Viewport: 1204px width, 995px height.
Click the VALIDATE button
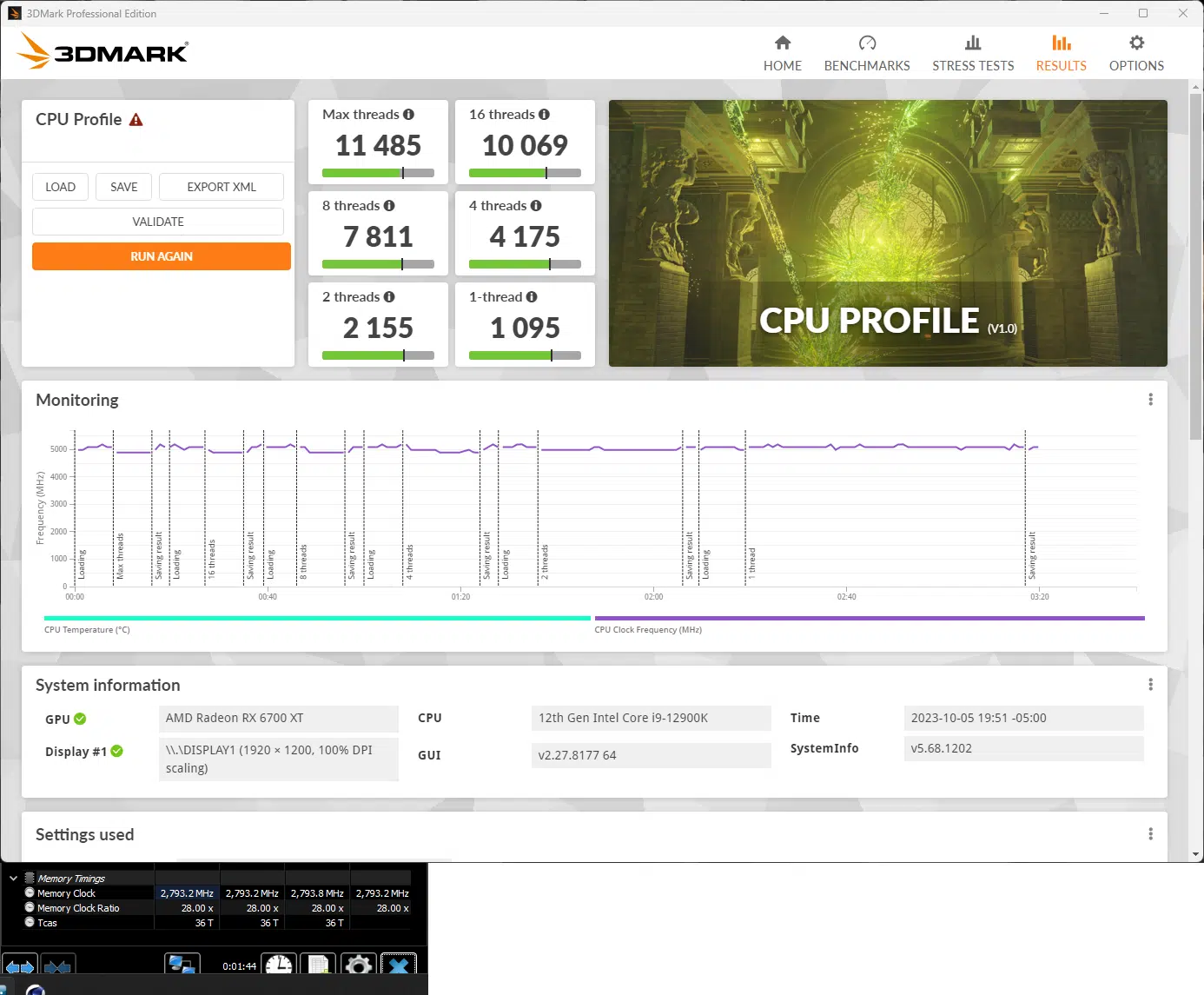pos(158,222)
